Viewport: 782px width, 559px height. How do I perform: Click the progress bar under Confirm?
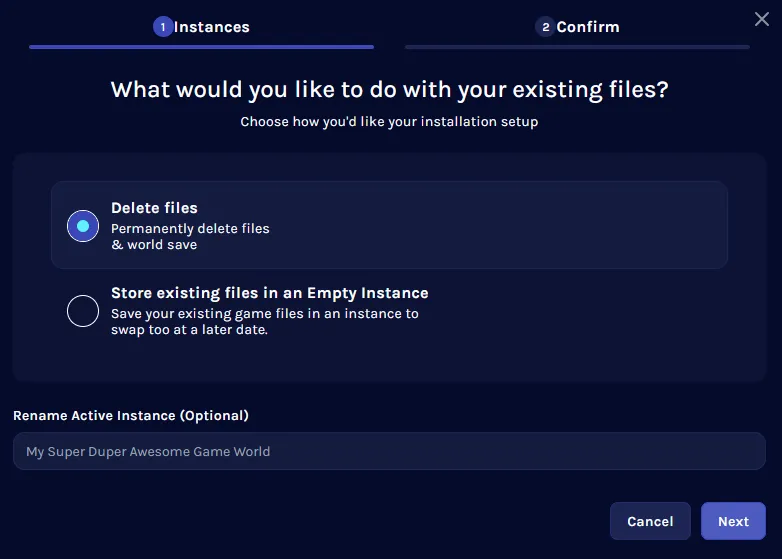577,46
